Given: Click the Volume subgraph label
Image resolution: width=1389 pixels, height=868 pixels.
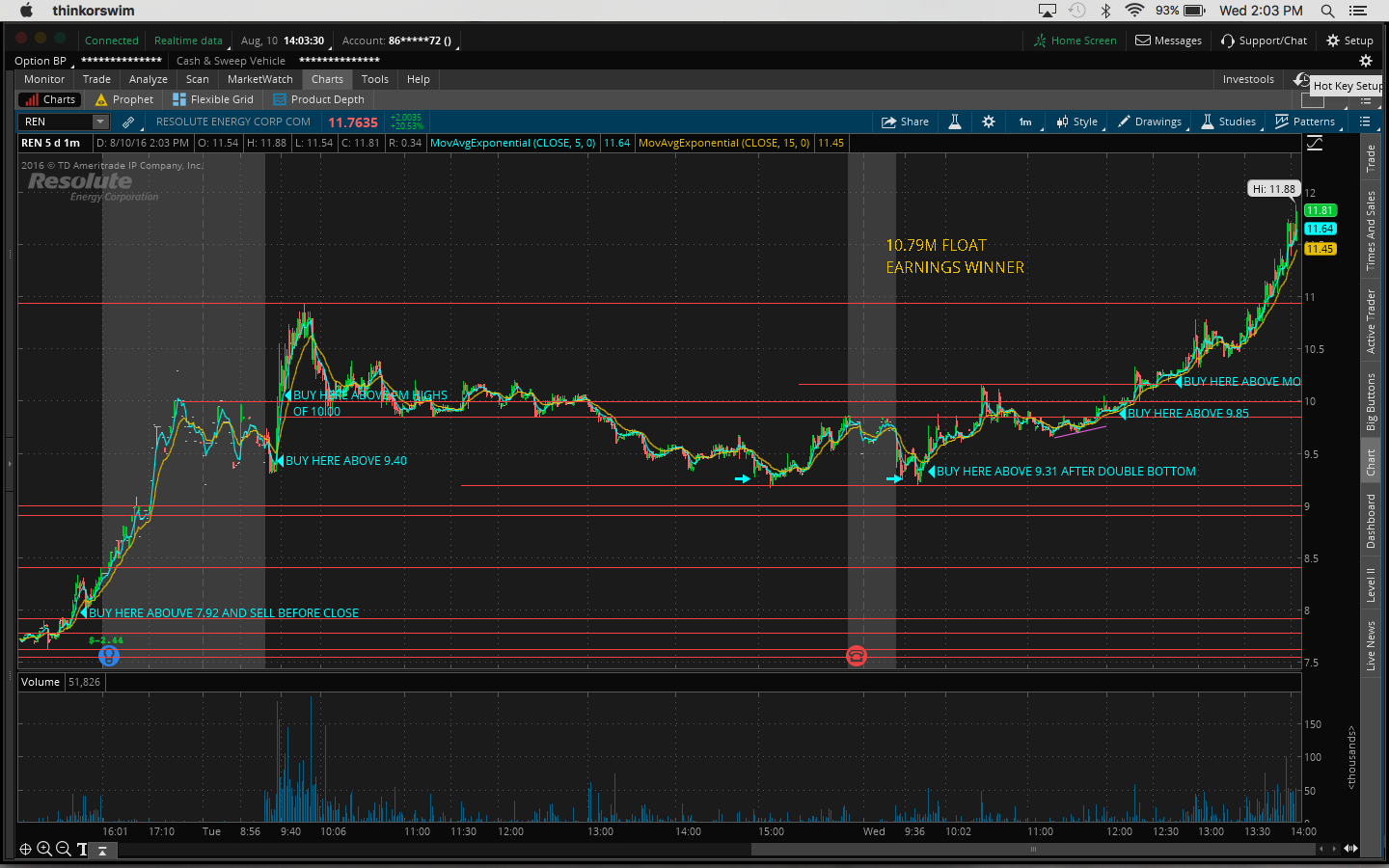Looking at the screenshot, I should pos(41,682).
